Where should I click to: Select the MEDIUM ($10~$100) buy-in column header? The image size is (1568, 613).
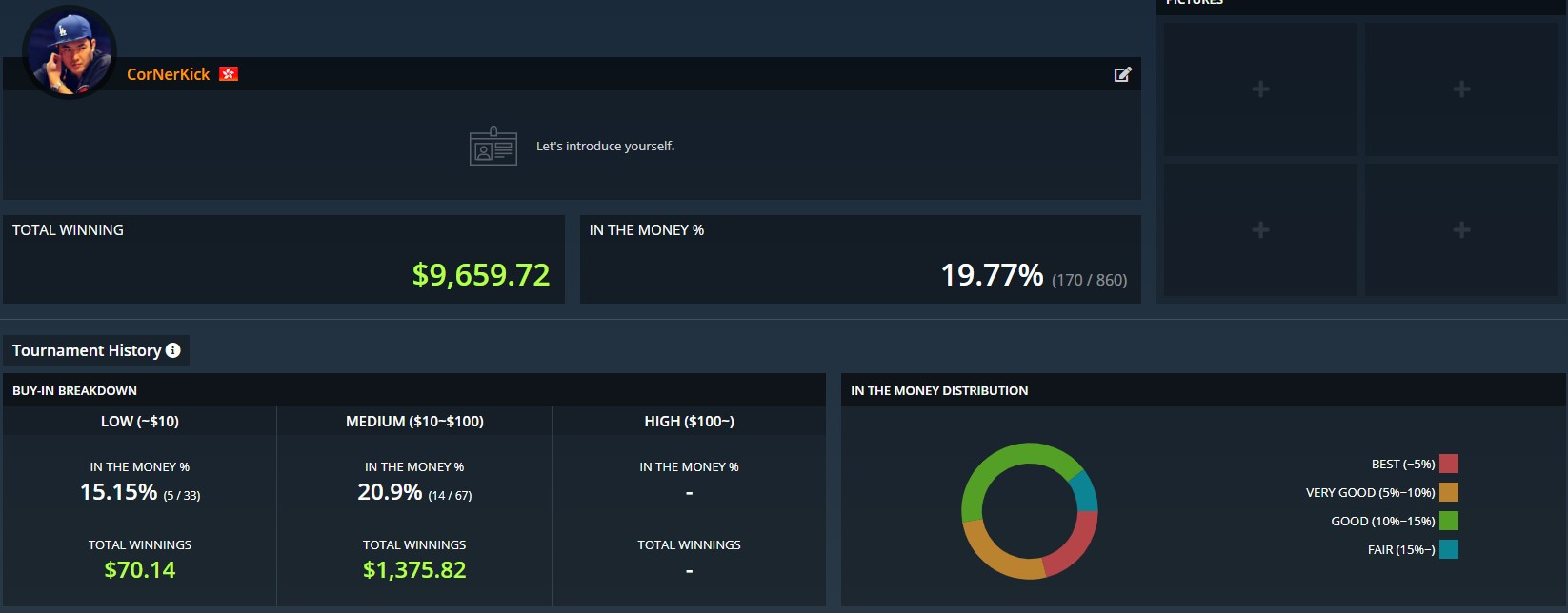tap(414, 421)
